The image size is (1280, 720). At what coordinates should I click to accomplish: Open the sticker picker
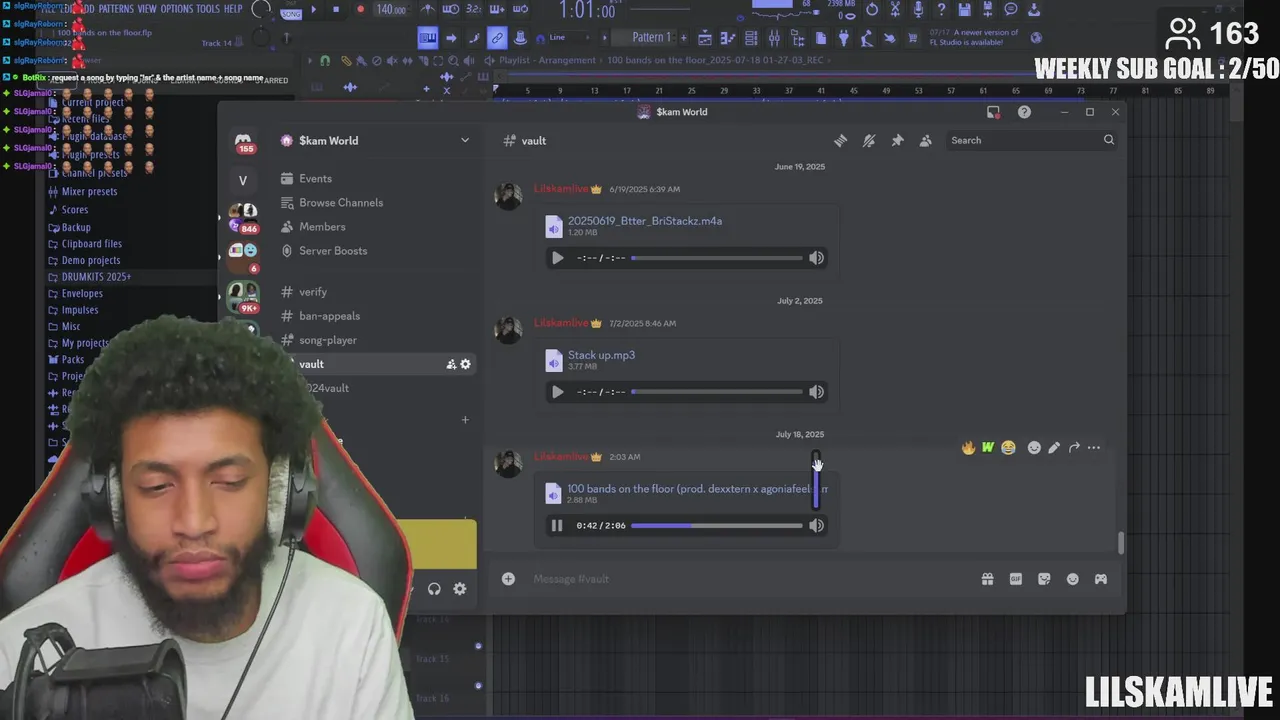coord(1044,579)
